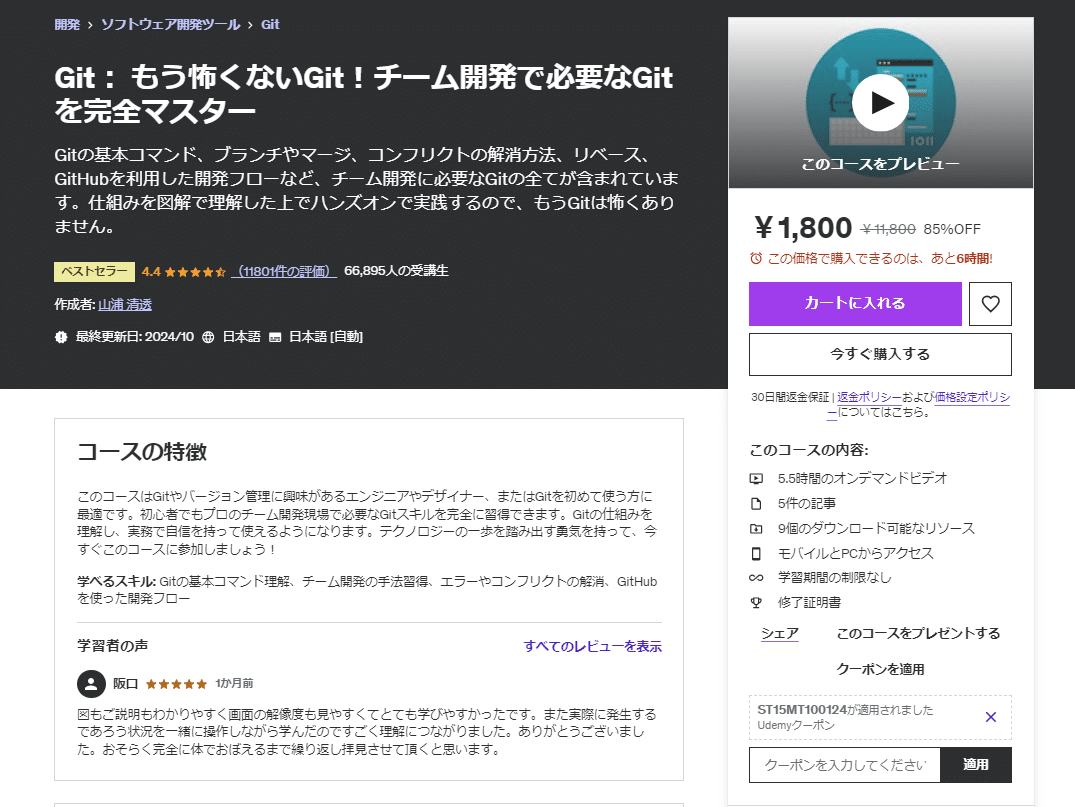The width and height of the screenshot is (1075, 807).
Task: Click the document icon beside 5件の記事
Action: pos(756,504)
